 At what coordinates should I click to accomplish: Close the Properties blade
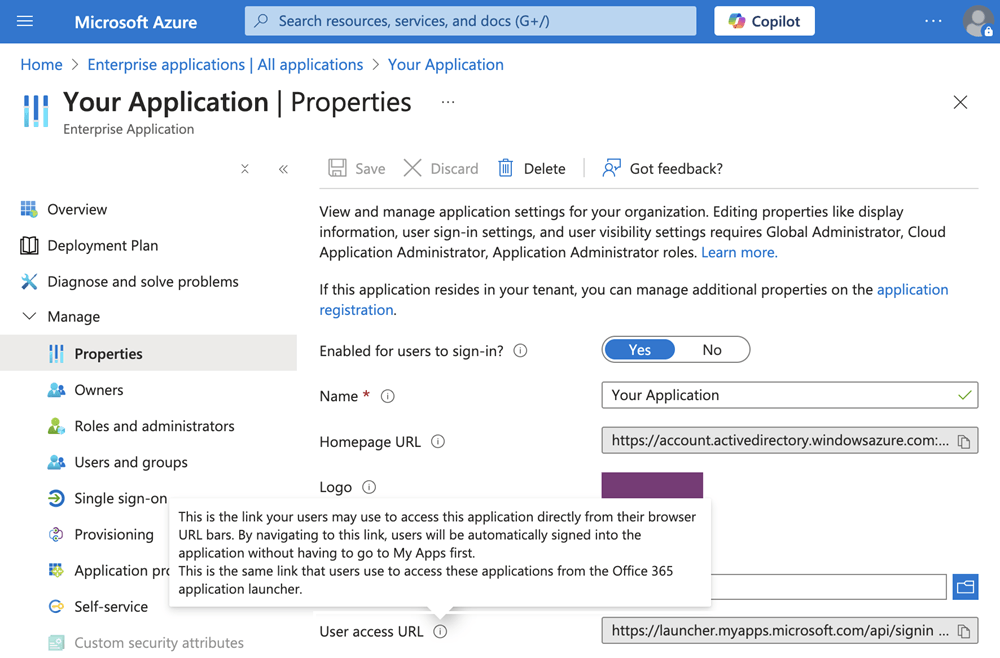pyautogui.click(x=960, y=102)
